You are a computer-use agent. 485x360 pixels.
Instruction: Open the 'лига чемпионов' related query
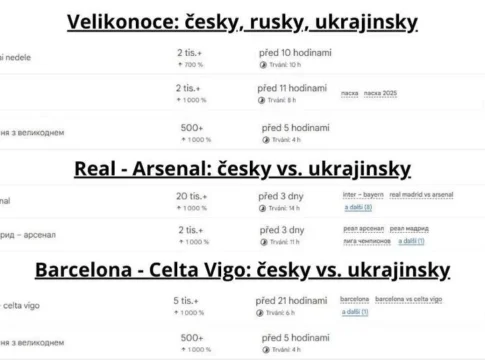(367, 241)
